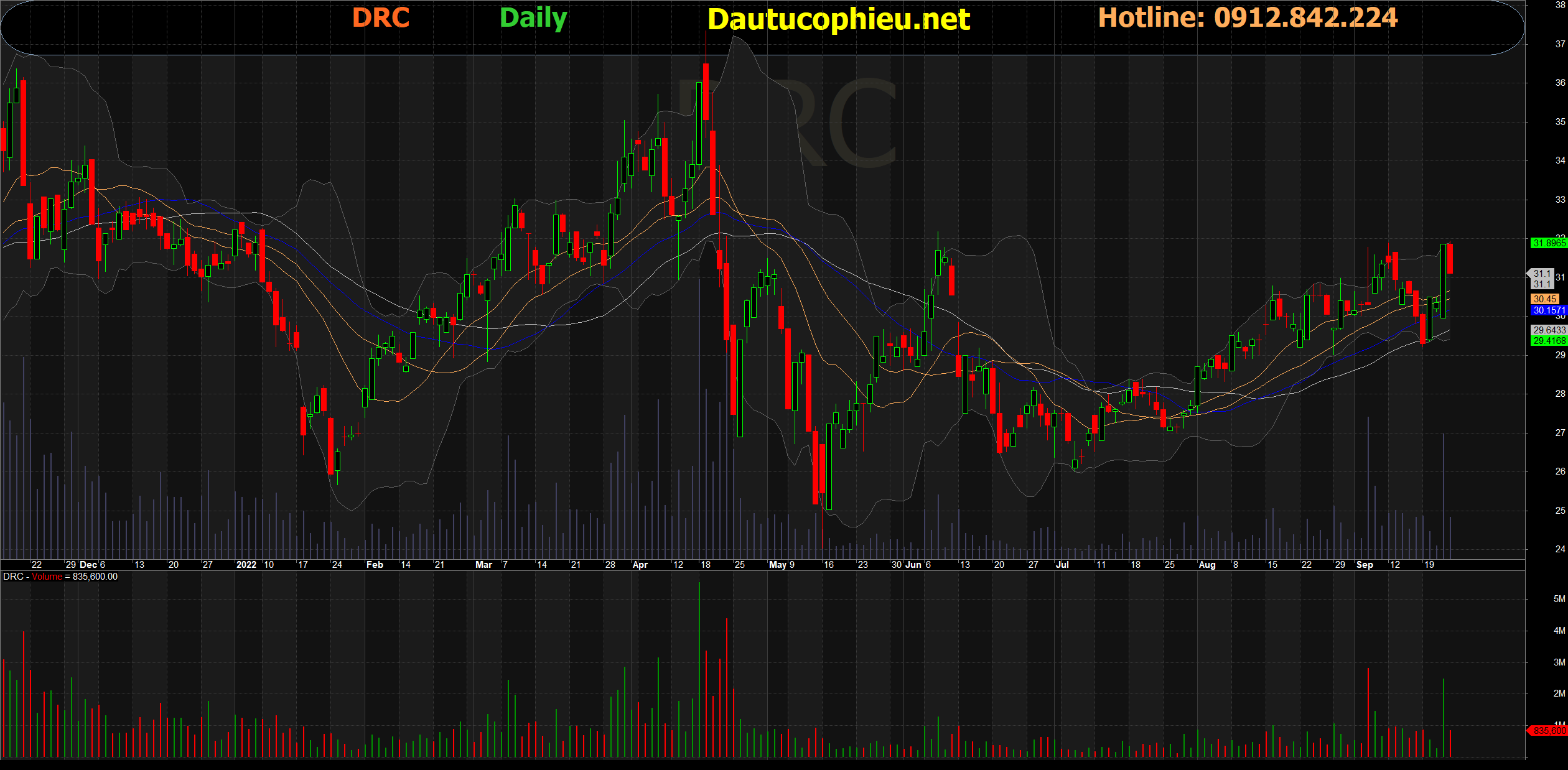Click the 'DRC - Volume = 835,600.00' pane label

[x=60, y=577]
